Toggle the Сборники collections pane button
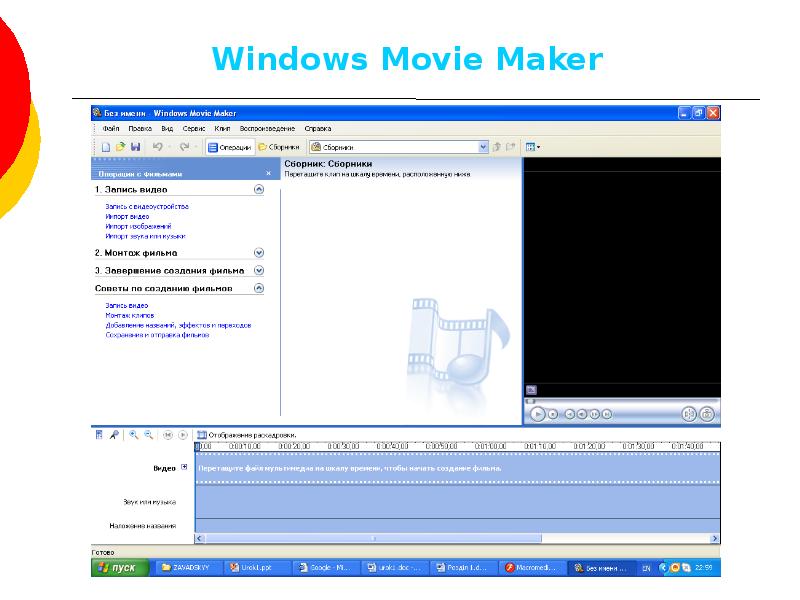The width and height of the screenshot is (800, 600). click(x=276, y=147)
